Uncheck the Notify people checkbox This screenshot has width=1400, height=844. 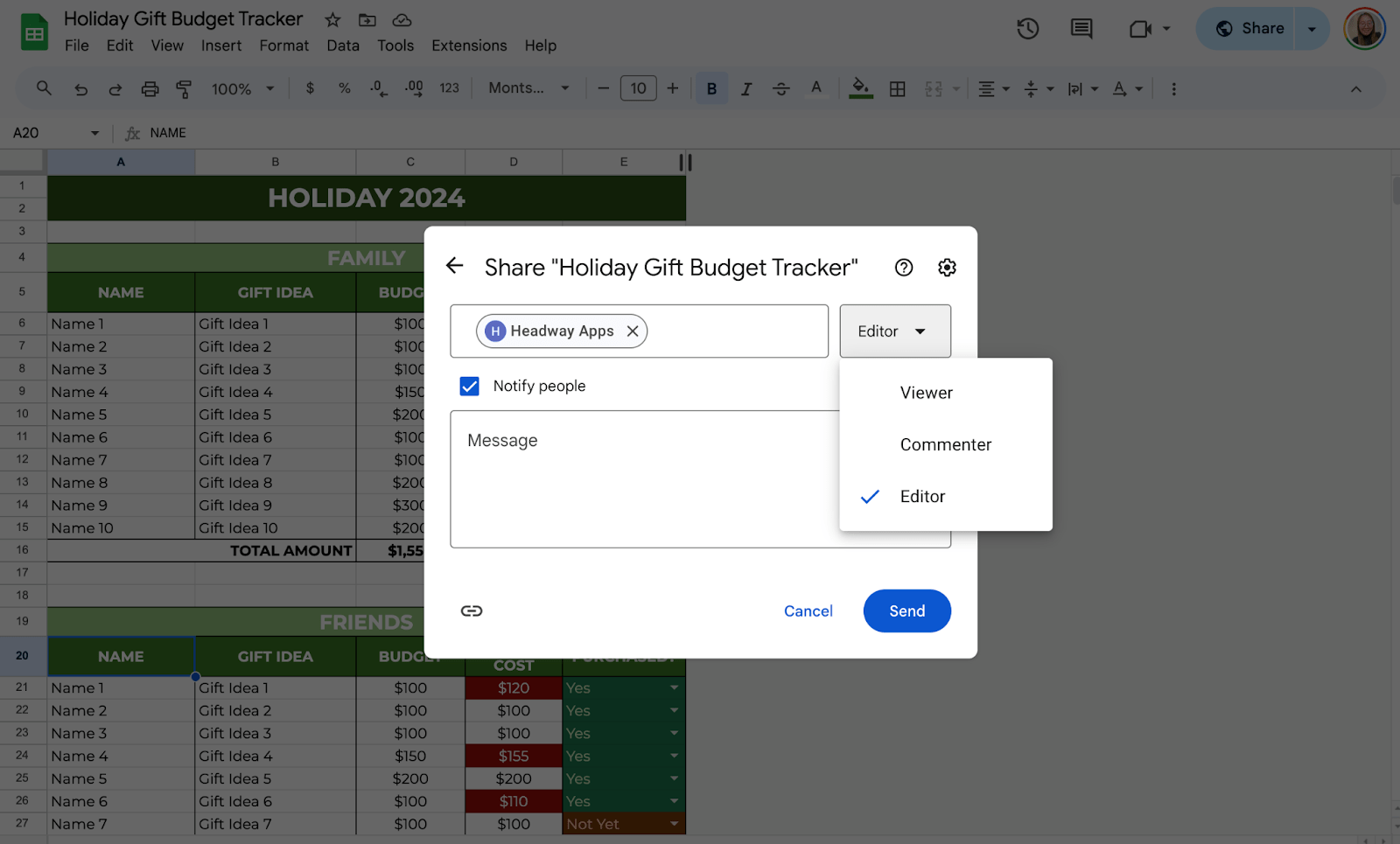tap(470, 387)
